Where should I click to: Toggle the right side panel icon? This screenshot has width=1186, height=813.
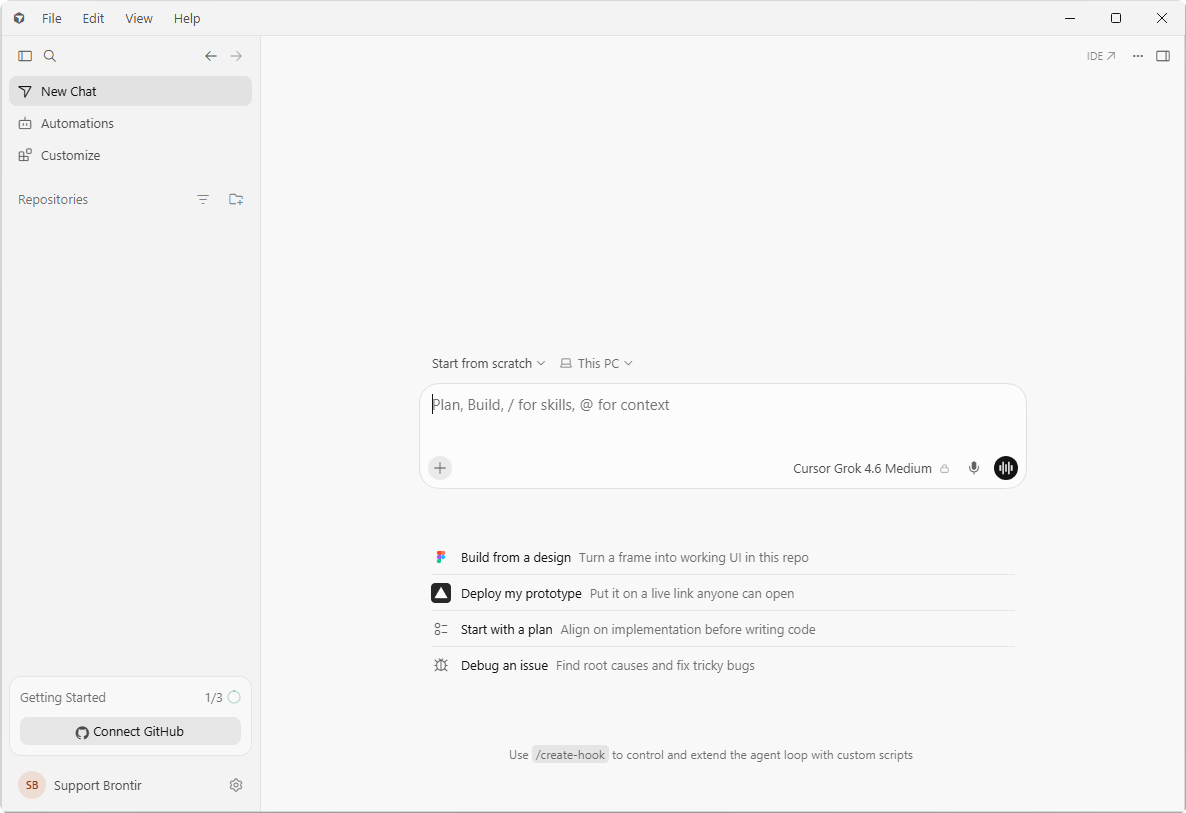tap(1163, 56)
